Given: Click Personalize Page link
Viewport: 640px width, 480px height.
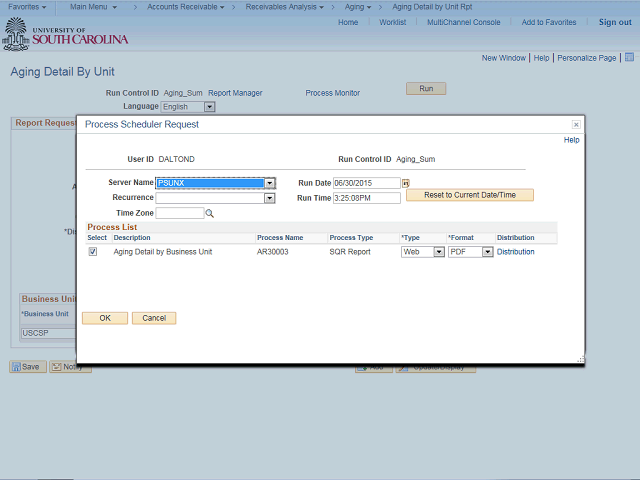Looking at the screenshot, I should point(587,58).
